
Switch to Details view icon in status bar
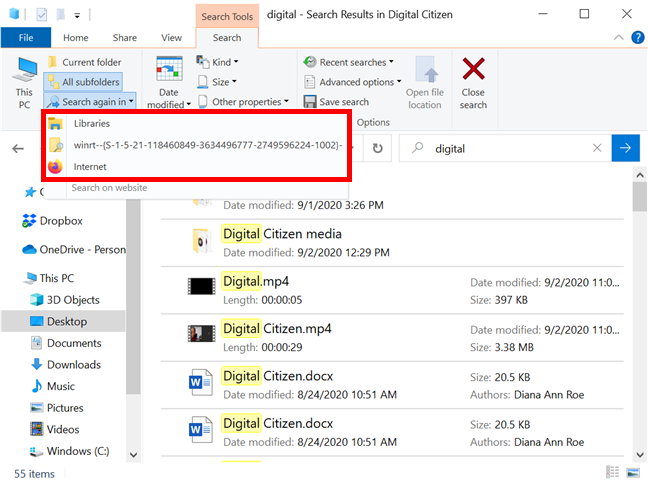click(612, 472)
